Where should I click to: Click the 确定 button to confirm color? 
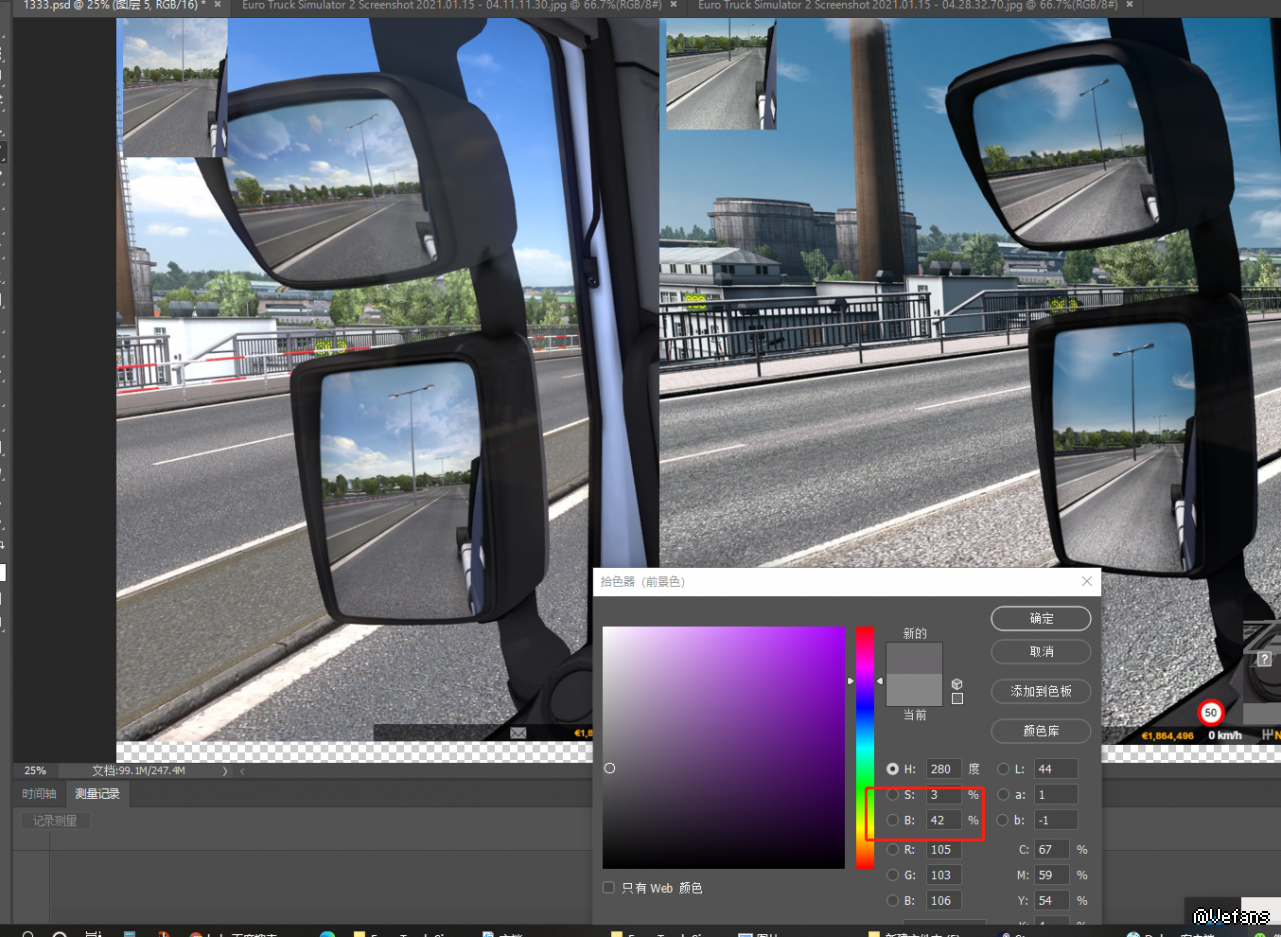1041,618
